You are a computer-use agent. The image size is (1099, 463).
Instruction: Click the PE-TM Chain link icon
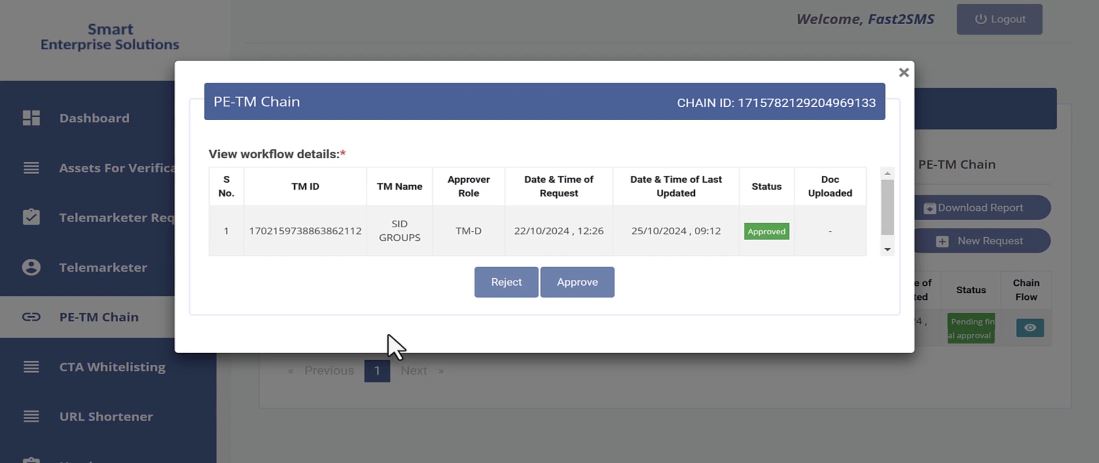tap(31, 317)
